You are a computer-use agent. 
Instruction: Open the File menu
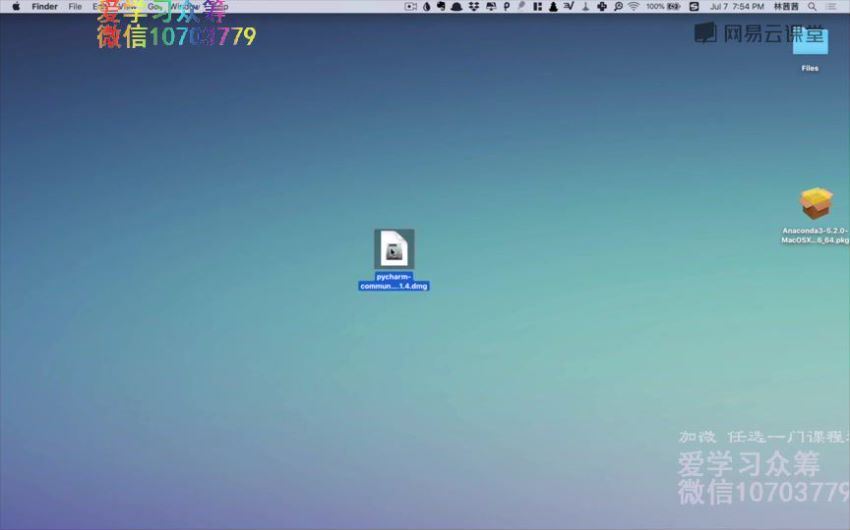coord(75,7)
